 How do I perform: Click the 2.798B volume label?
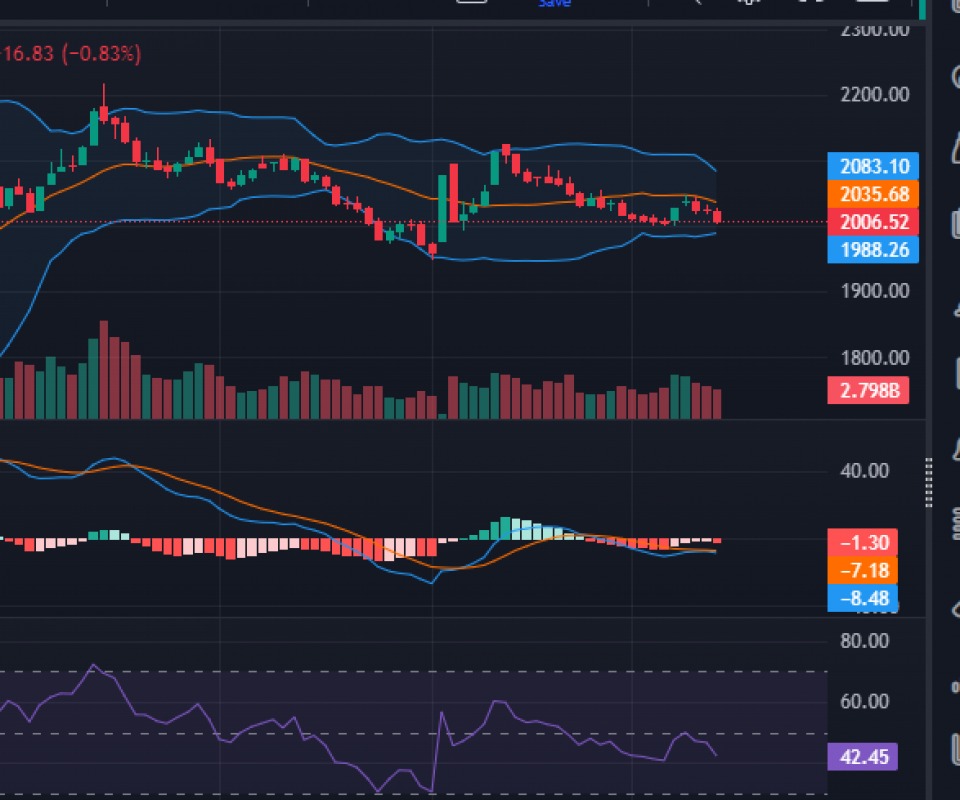(x=868, y=390)
